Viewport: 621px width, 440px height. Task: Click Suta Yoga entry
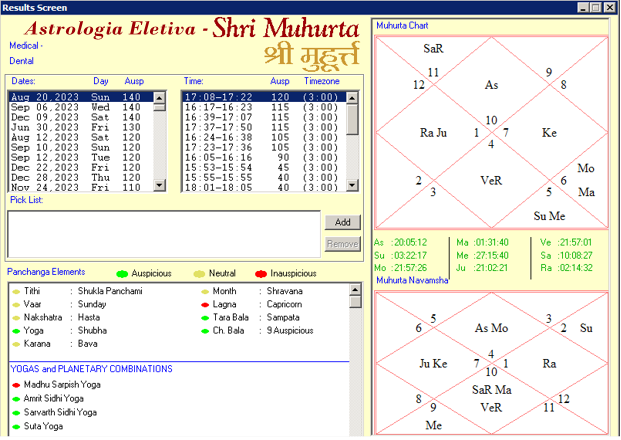pos(43,426)
